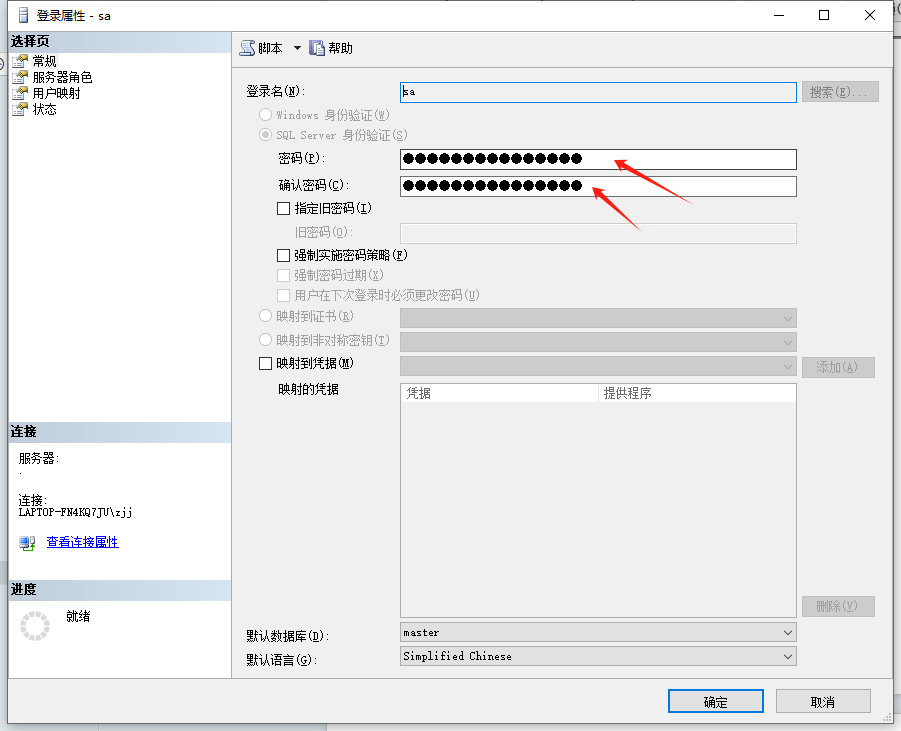
Task: Open the Status page icon
Action: (19, 109)
